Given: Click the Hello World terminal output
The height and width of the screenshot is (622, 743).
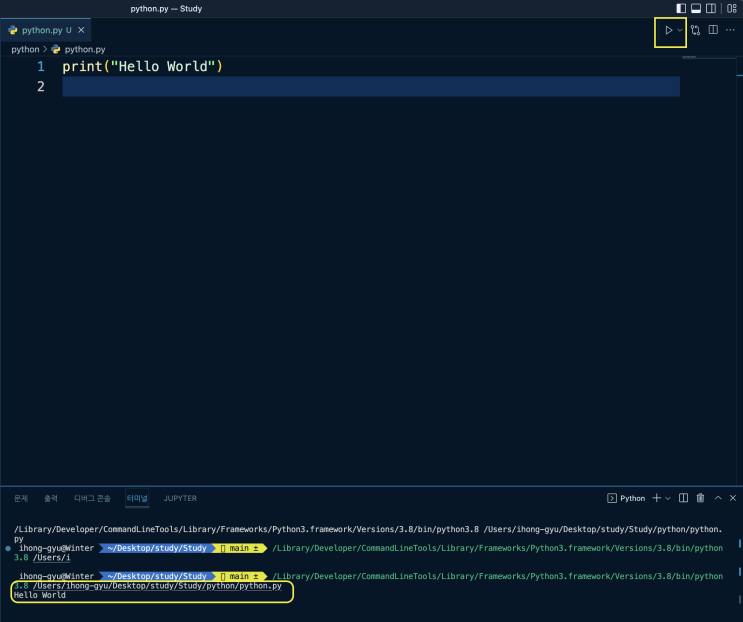Looking at the screenshot, I should (40, 595).
